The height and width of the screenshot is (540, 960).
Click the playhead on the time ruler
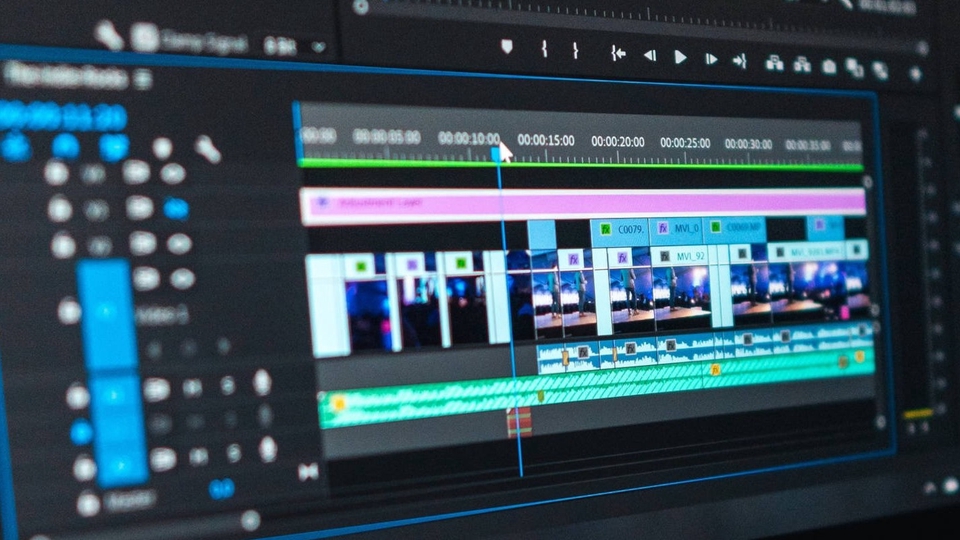(497, 153)
